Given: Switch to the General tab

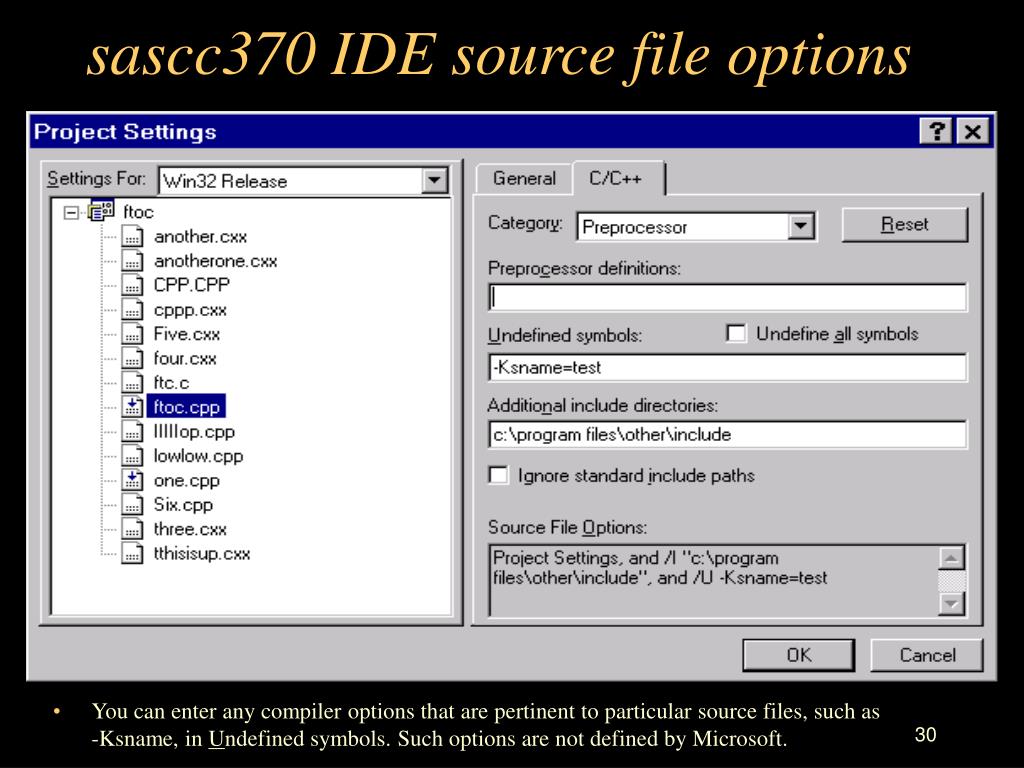Looking at the screenshot, I should pos(524,178).
